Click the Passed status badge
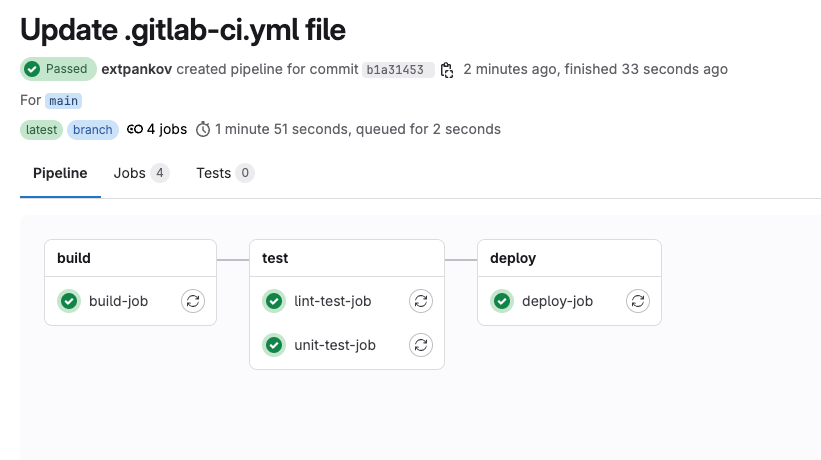The width and height of the screenshot is (821, 460). (x=58, y=69)
